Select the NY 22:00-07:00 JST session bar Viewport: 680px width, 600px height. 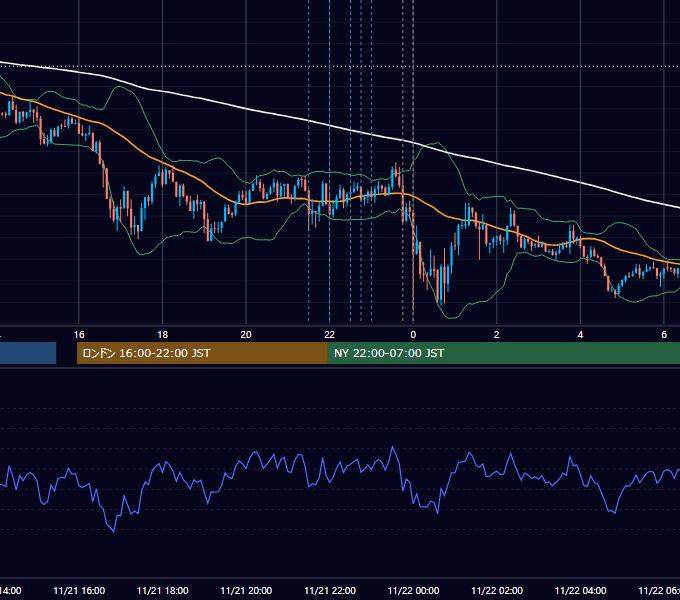point(503,353)
